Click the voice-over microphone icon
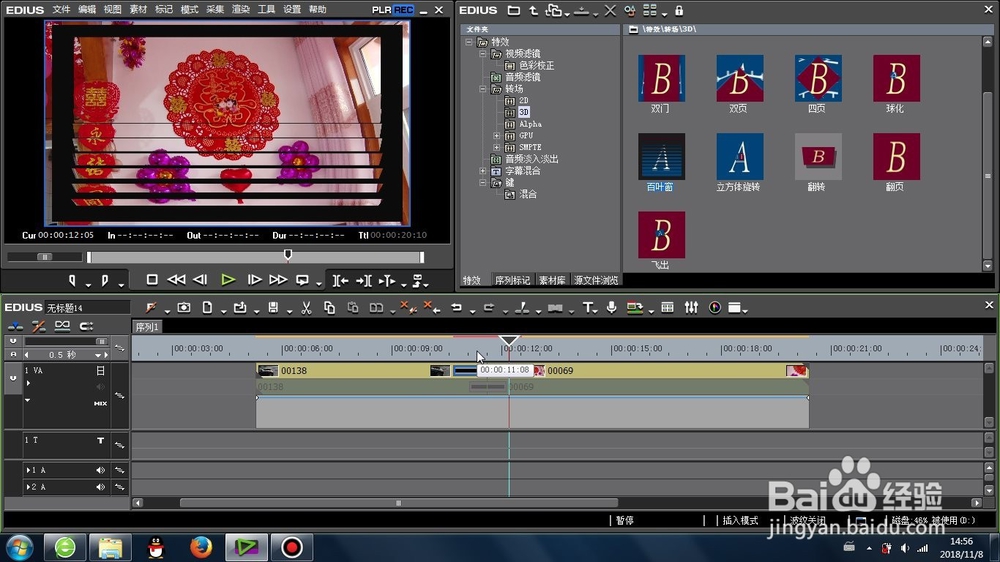 tap(612, 307)
